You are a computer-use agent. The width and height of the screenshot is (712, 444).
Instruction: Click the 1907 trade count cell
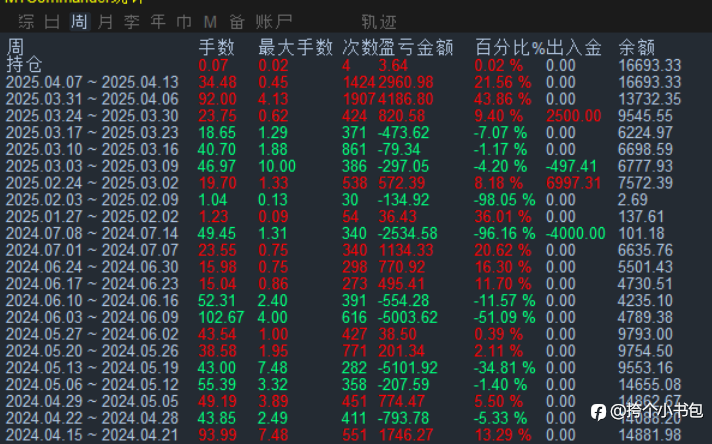click(359, 99)
